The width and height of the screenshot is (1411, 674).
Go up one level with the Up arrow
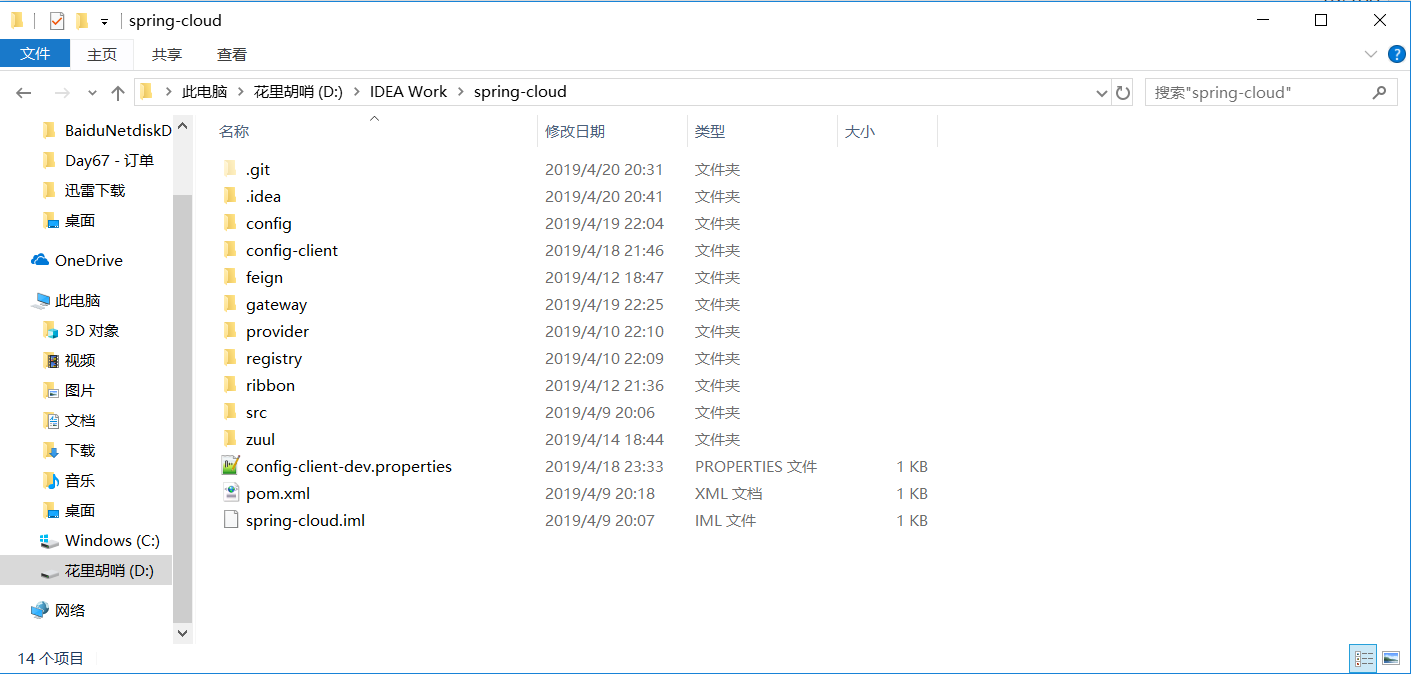coord(118,93)
